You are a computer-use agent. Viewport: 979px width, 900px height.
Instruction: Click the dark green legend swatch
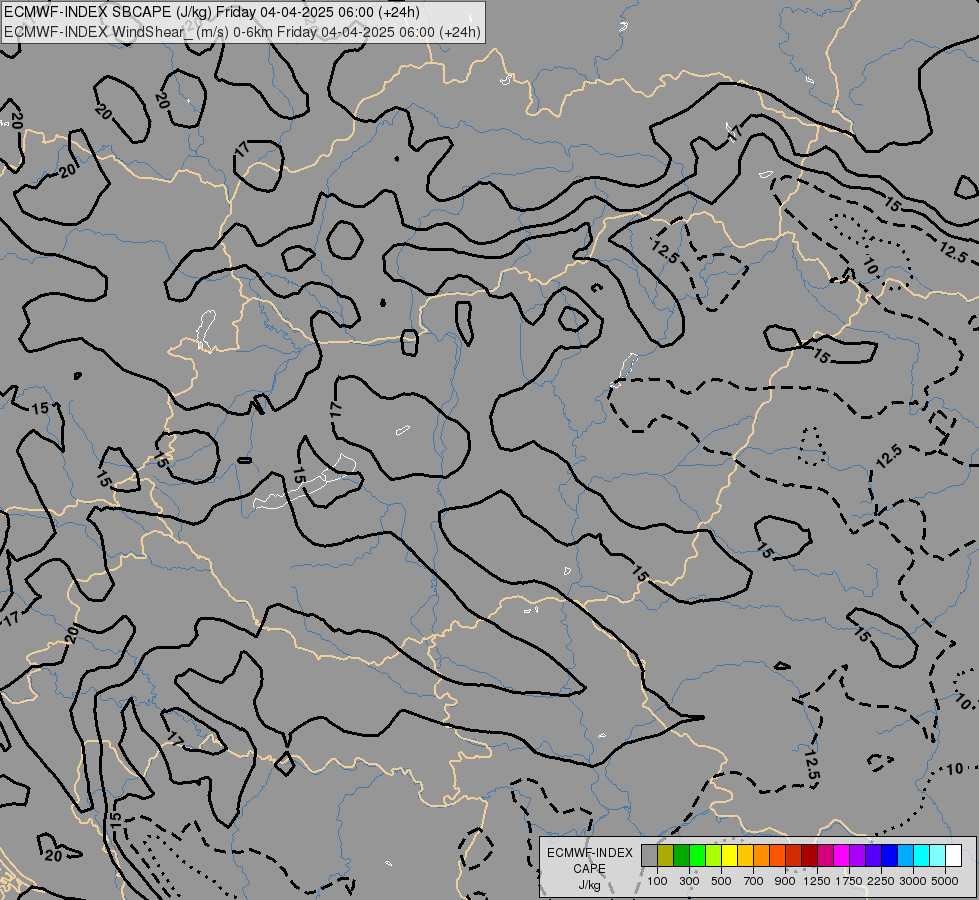point(682,855)
